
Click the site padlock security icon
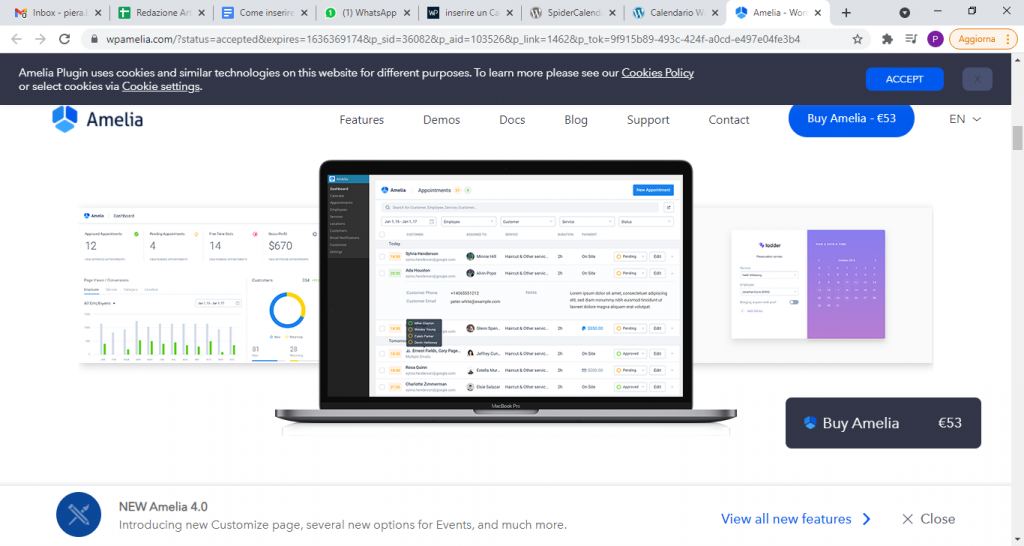[94, 39]
